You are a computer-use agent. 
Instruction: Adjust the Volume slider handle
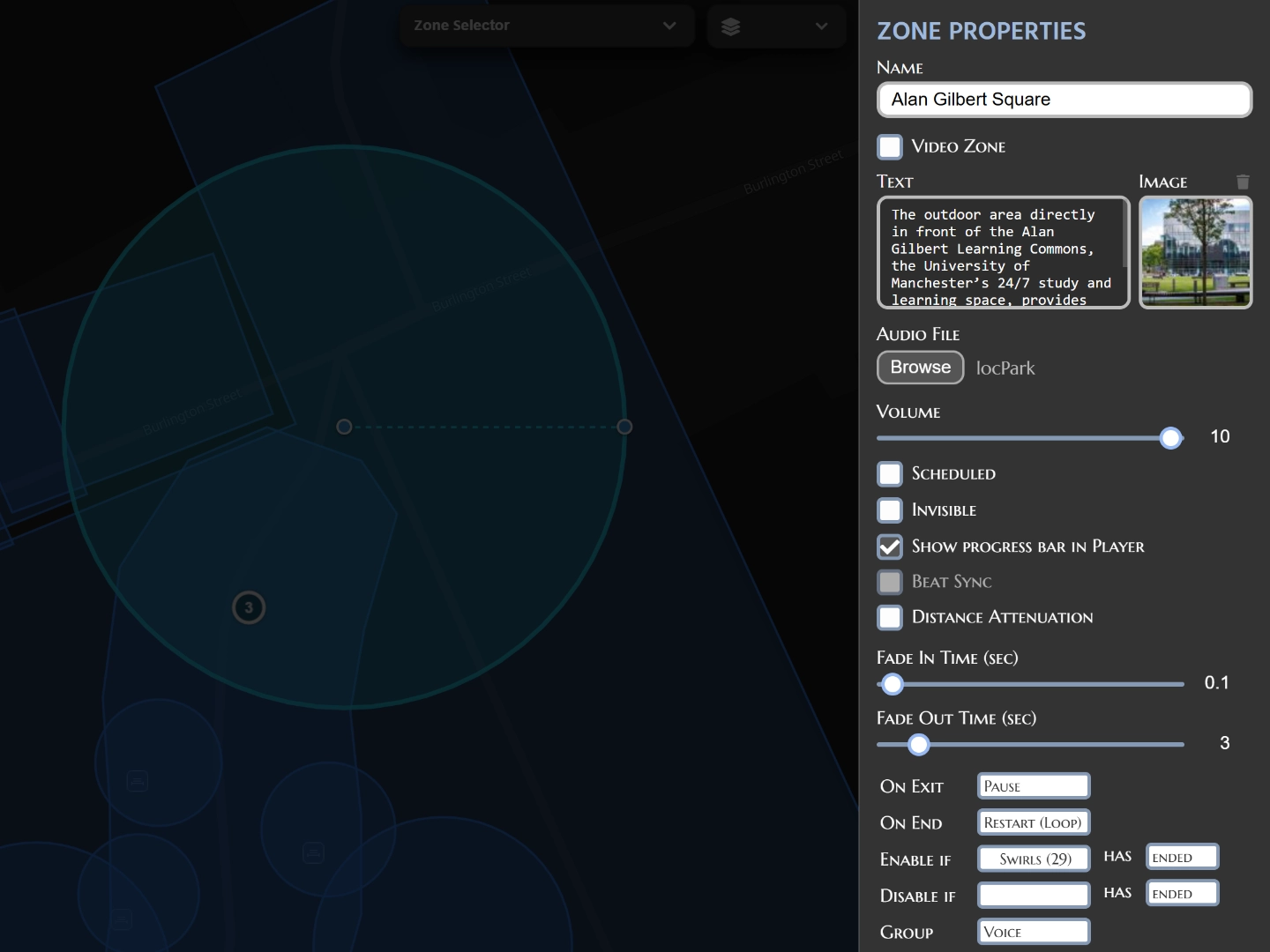(x=1170, y=438)
